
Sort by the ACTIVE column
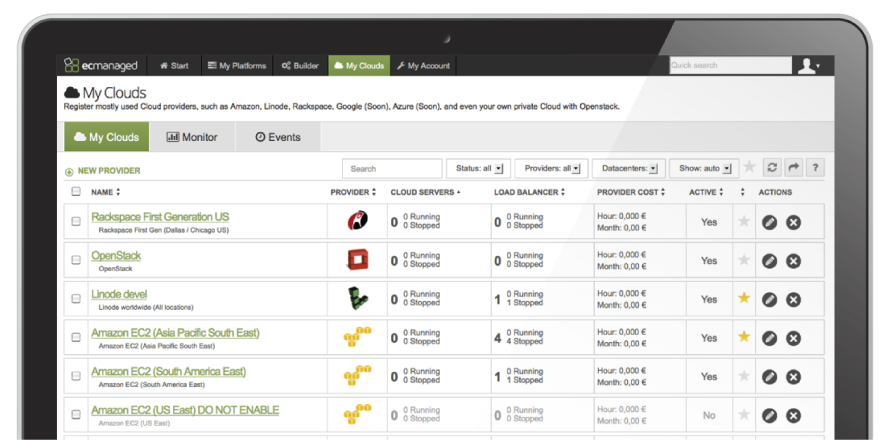(706, 192)
